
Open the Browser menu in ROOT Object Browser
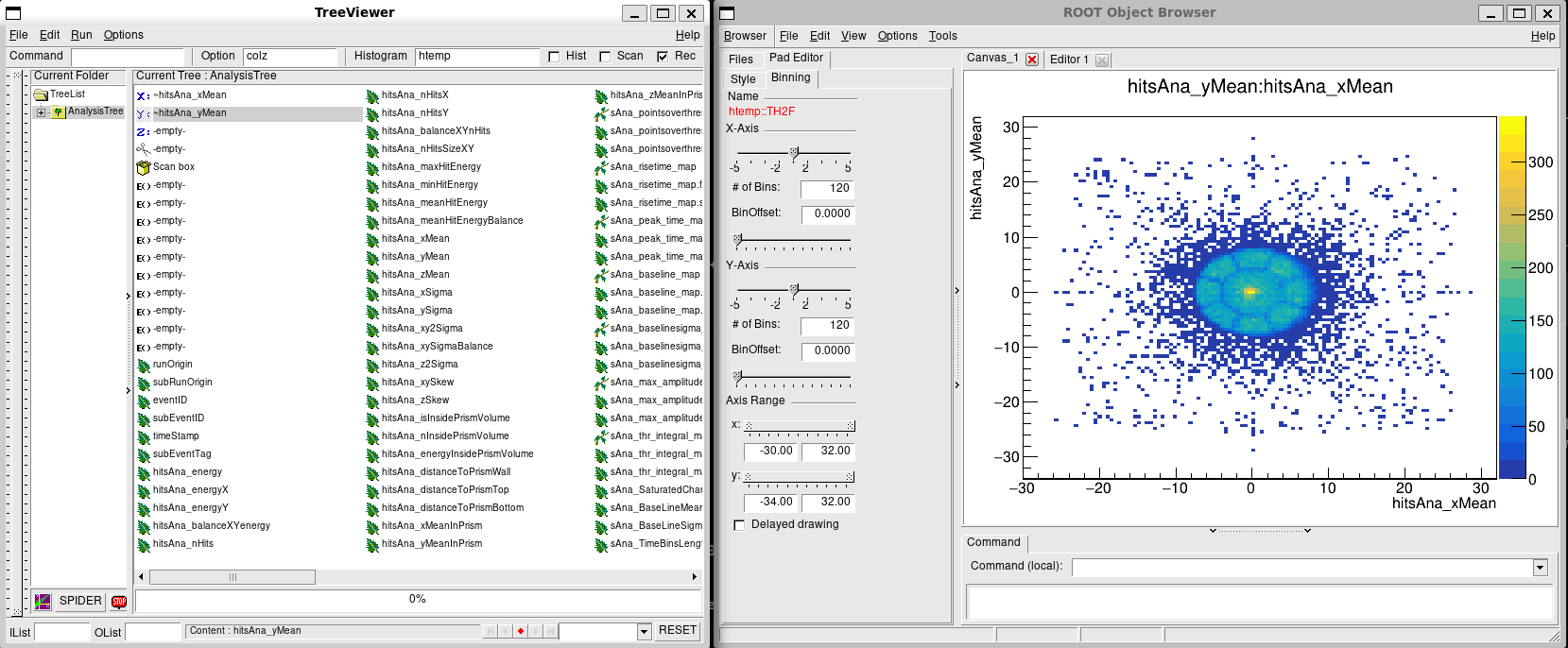(x=745, y=36)
